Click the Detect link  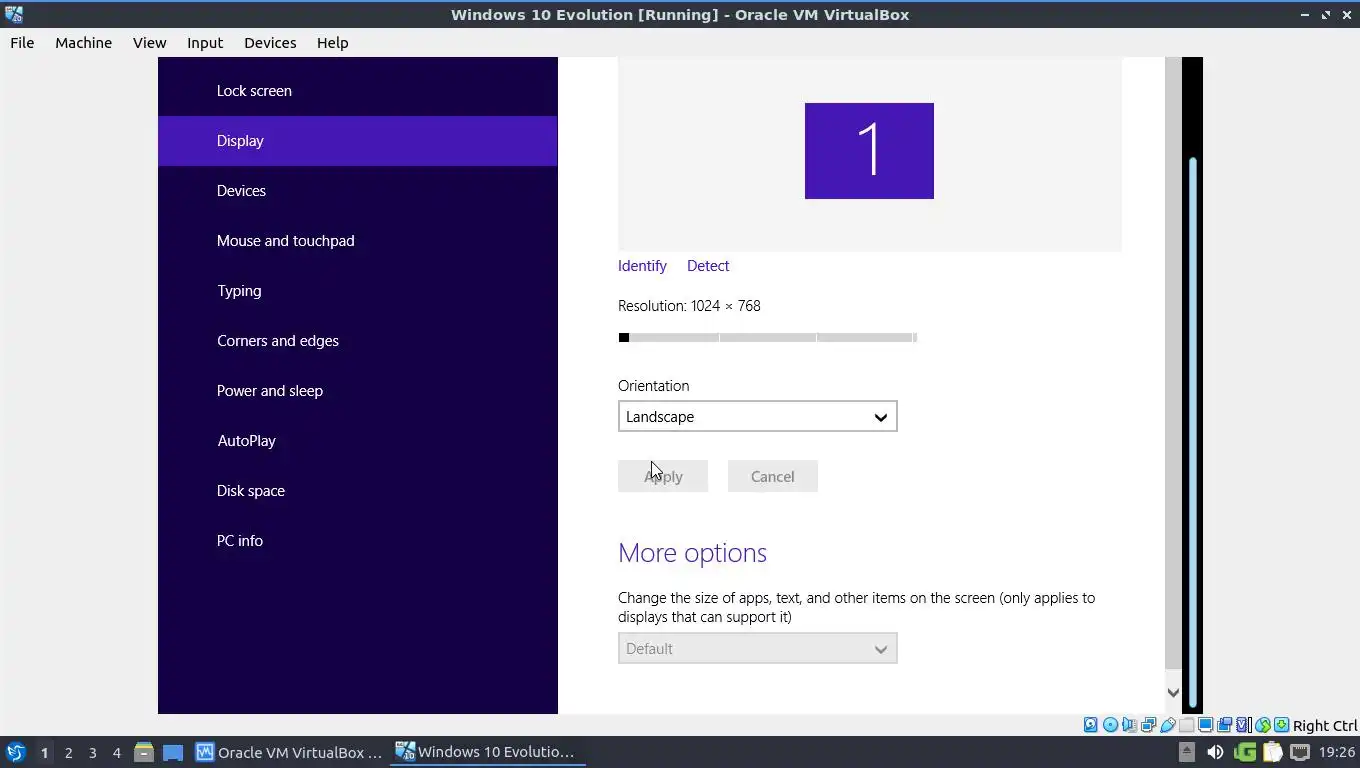pos(708,265)
